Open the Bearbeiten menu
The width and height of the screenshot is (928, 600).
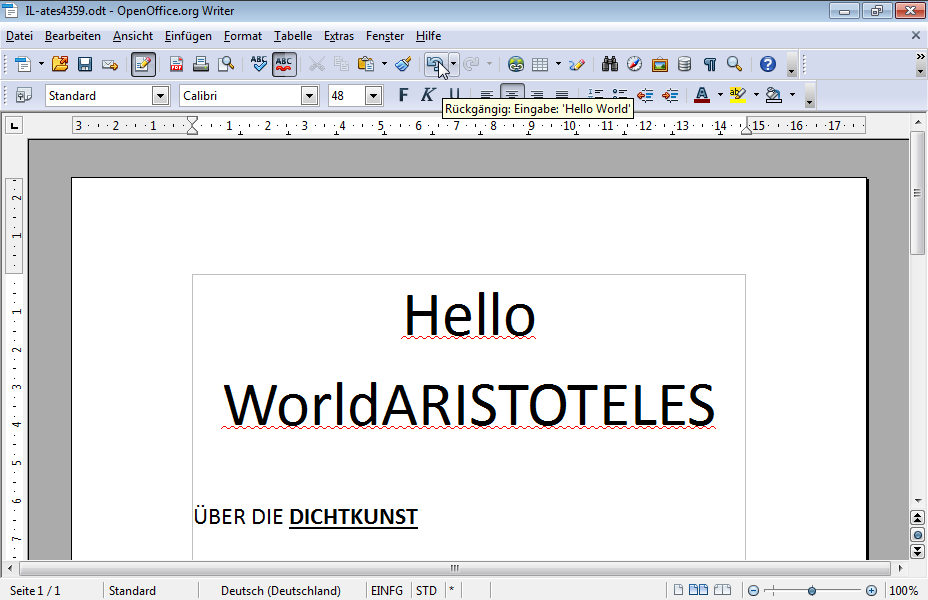[x=73, y=36]
